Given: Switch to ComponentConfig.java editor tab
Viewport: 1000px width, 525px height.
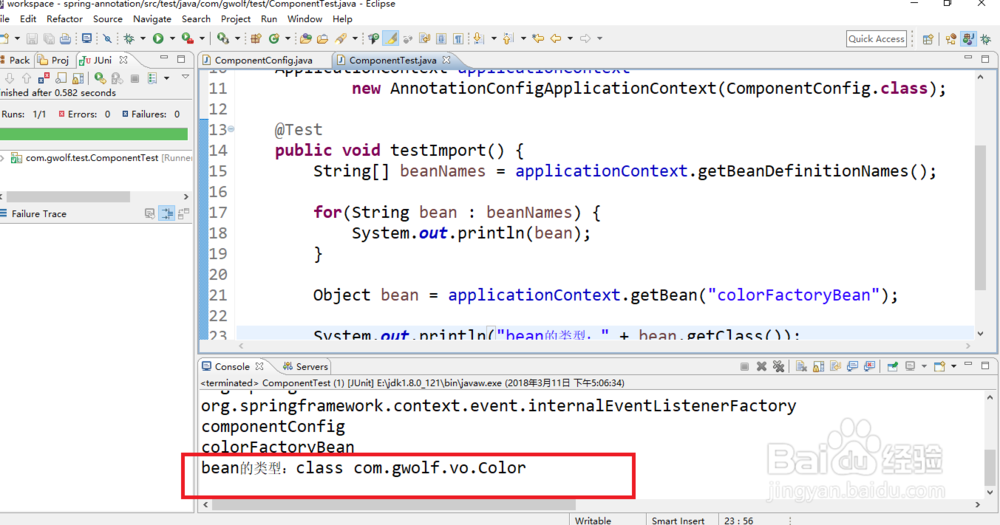Looking at the screenshot, I should coord(258,60).
